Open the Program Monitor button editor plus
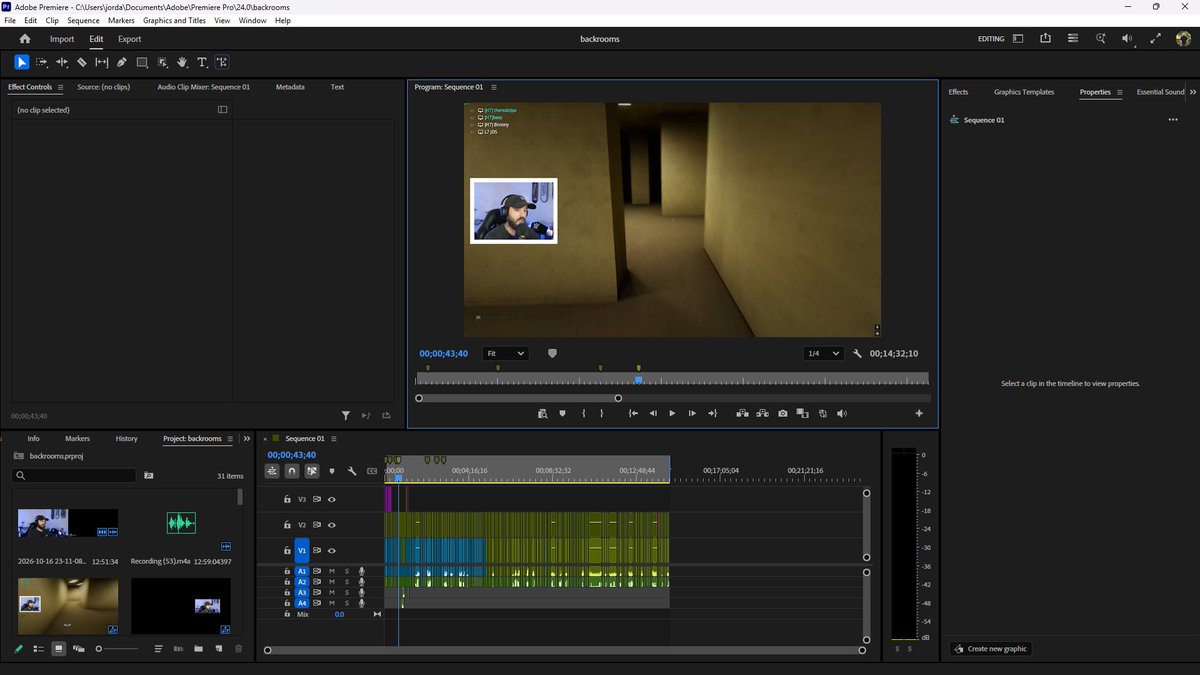 919,413
